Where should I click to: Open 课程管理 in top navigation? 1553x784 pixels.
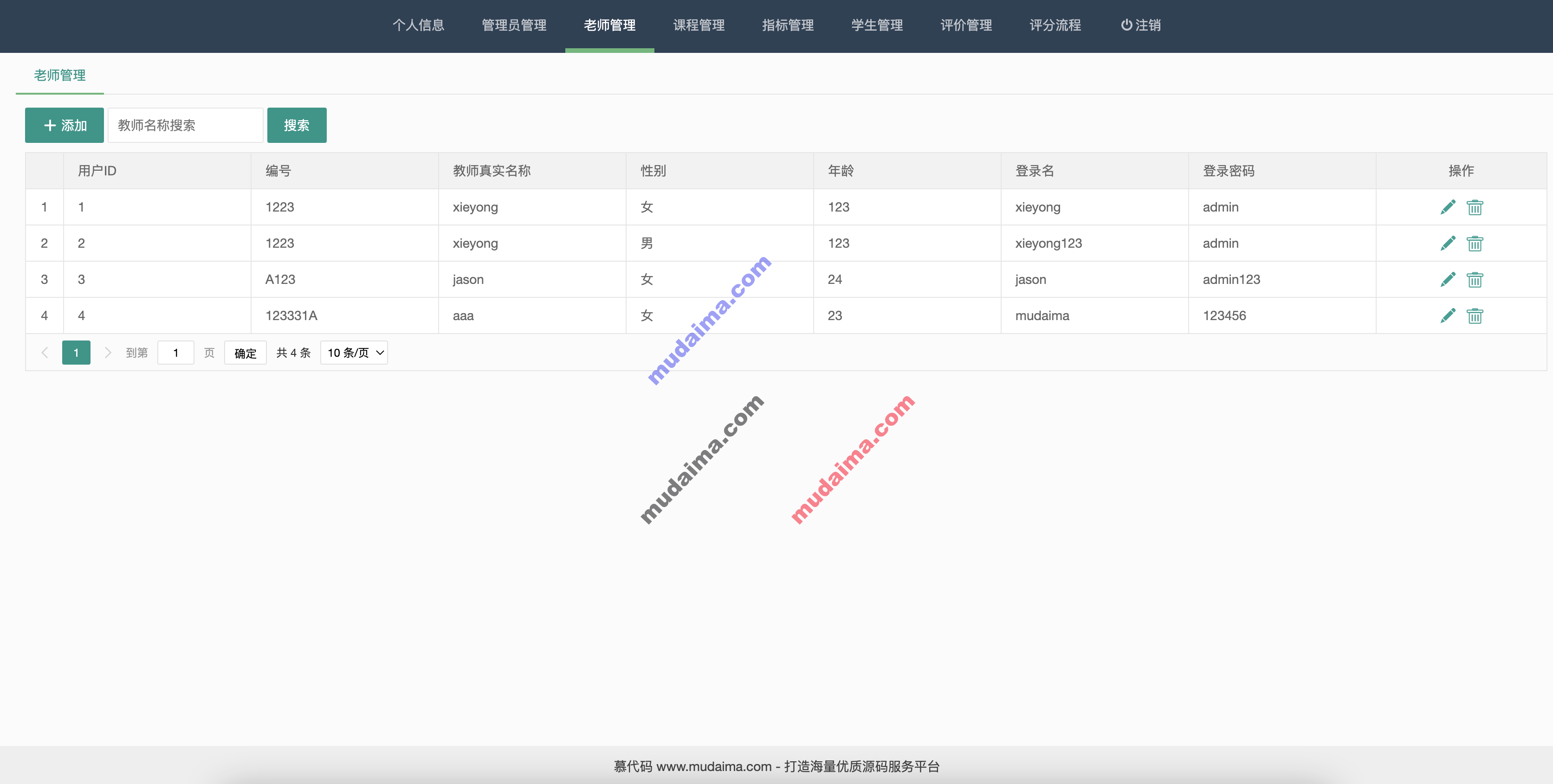click(699, 26)
